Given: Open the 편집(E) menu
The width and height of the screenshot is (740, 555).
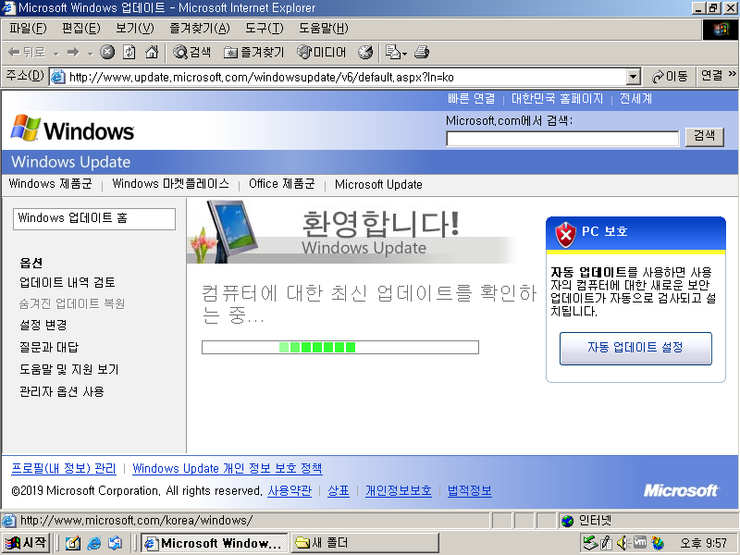Looking at the screenshot, I should click(x=81, y=29).
